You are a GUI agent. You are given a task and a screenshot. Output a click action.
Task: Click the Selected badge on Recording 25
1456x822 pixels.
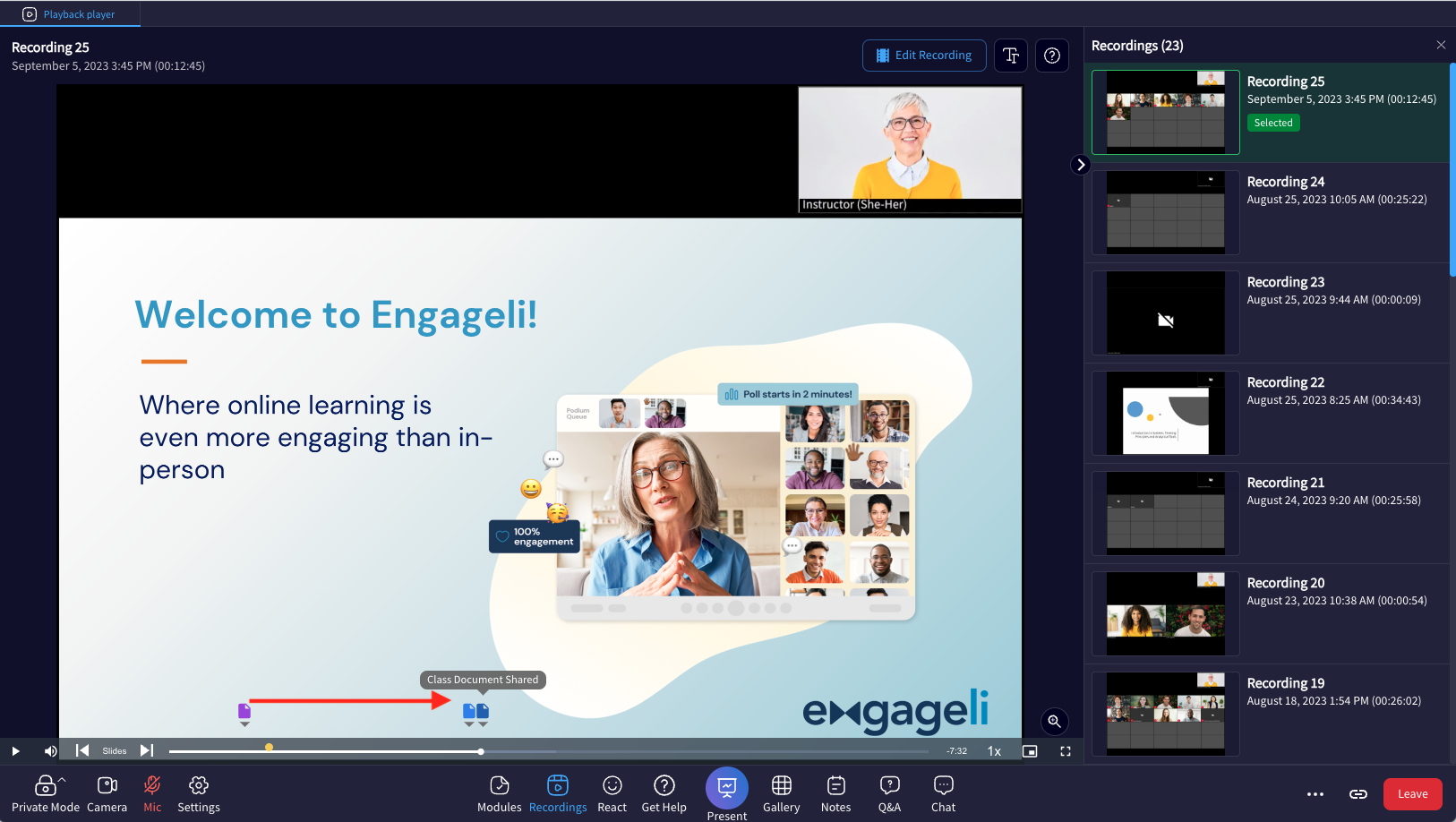(x=1273, y=123)
